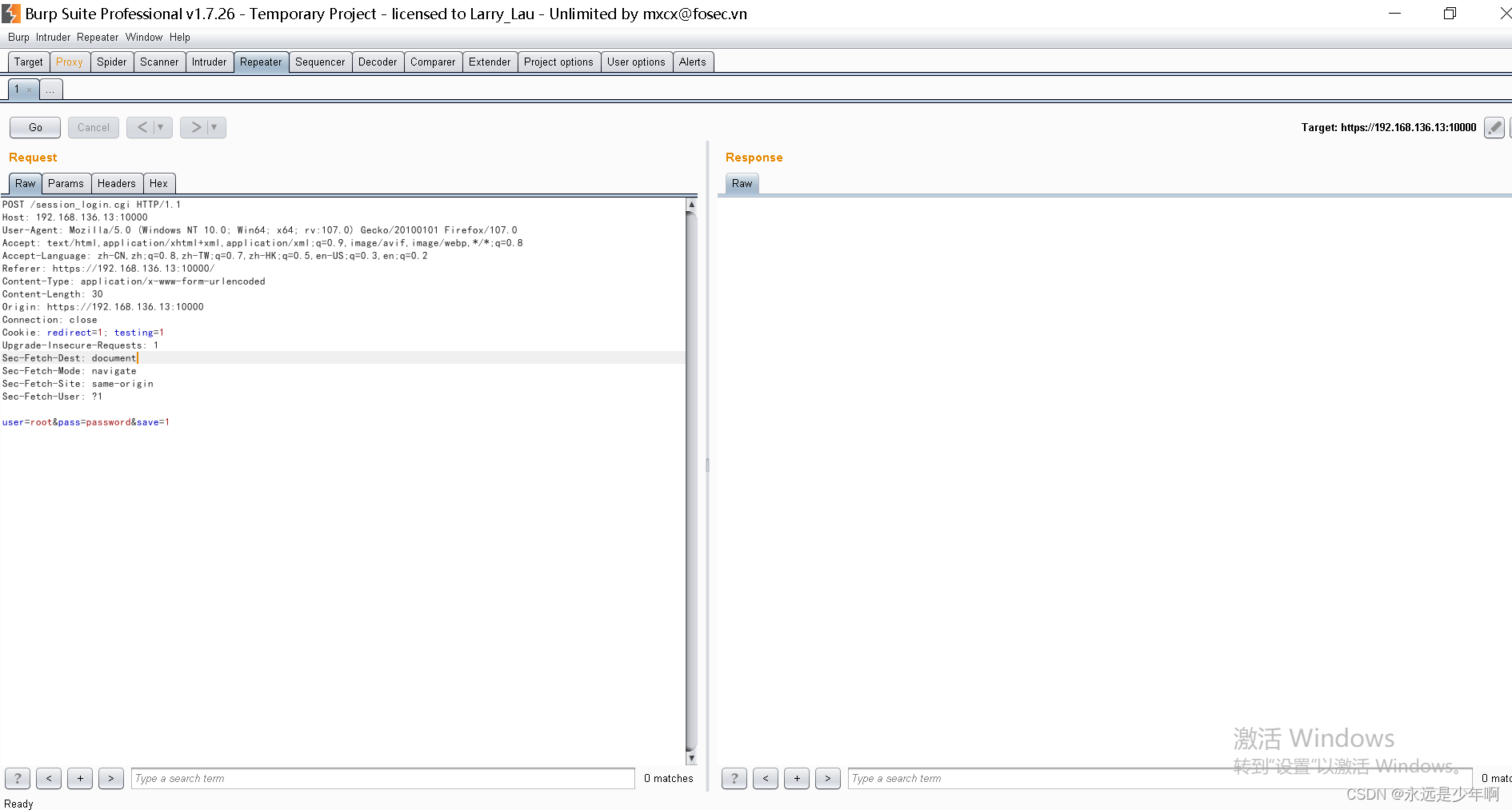
Task: Click the Connection: close header line
Action: [50, 320]
